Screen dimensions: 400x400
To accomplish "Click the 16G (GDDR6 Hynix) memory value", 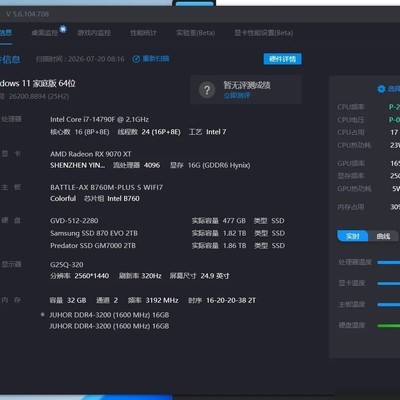I will tap(219, 165).
